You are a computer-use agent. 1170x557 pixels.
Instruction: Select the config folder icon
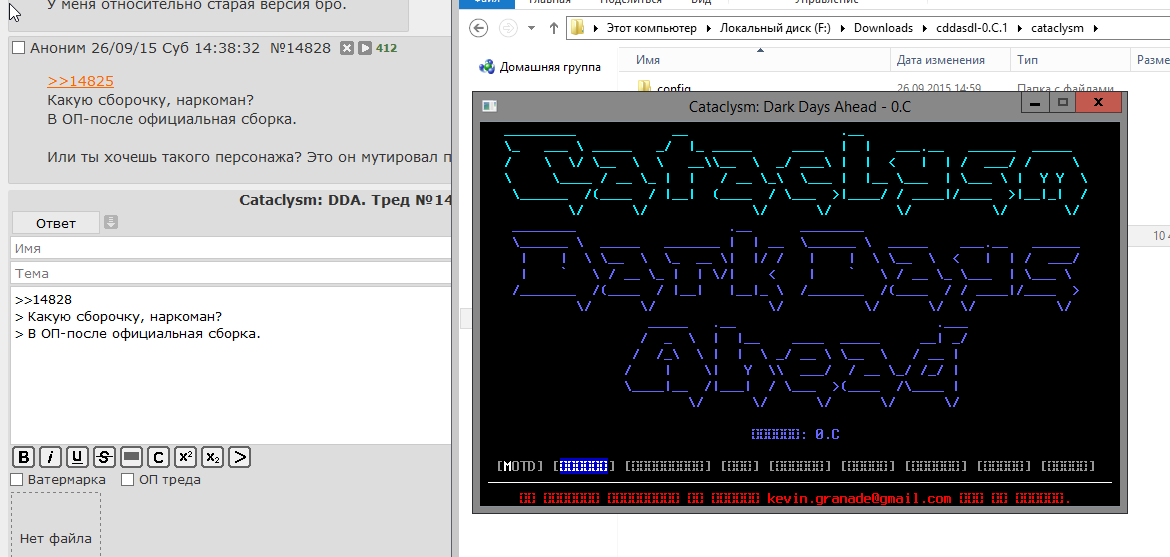tap(645, 87)
